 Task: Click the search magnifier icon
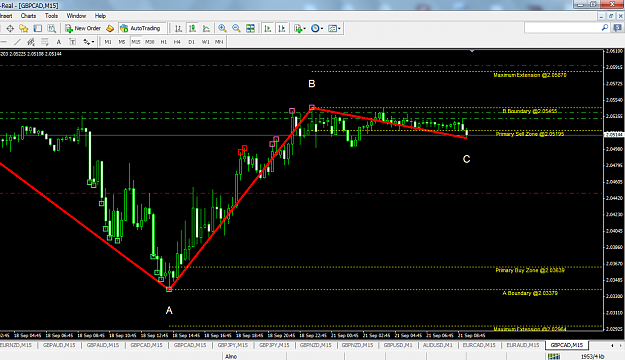coord(605,28)
